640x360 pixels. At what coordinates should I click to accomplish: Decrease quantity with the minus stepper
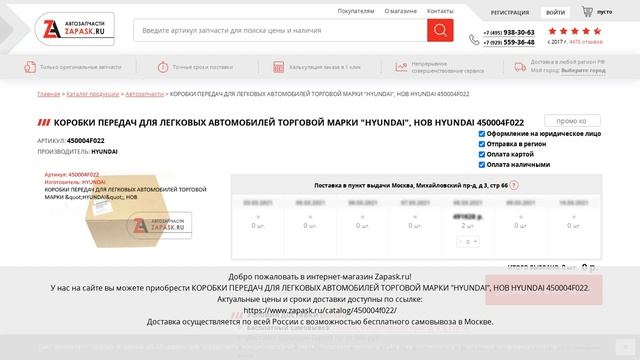(x=461, y=242)
